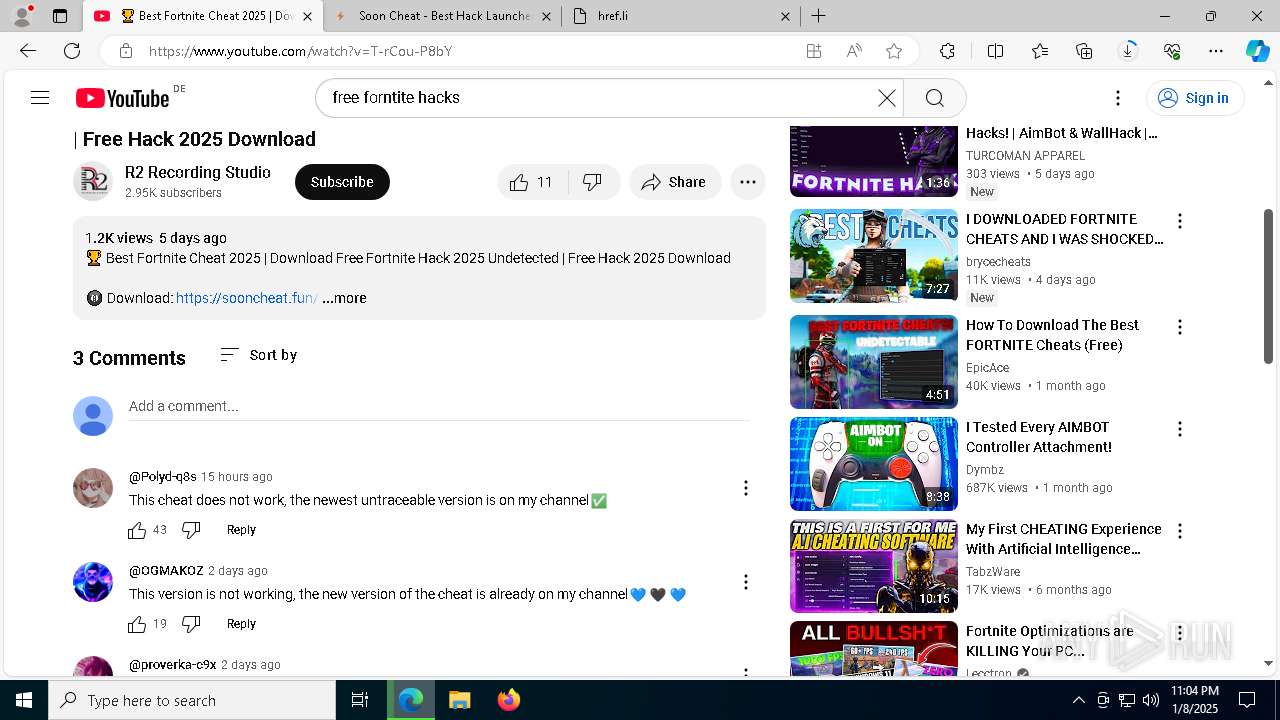The width and height of the screenshot is (1280, 720).
Task: Open Edge favorites list icon
Action: pyautogui.click(x=1040, y=51)
